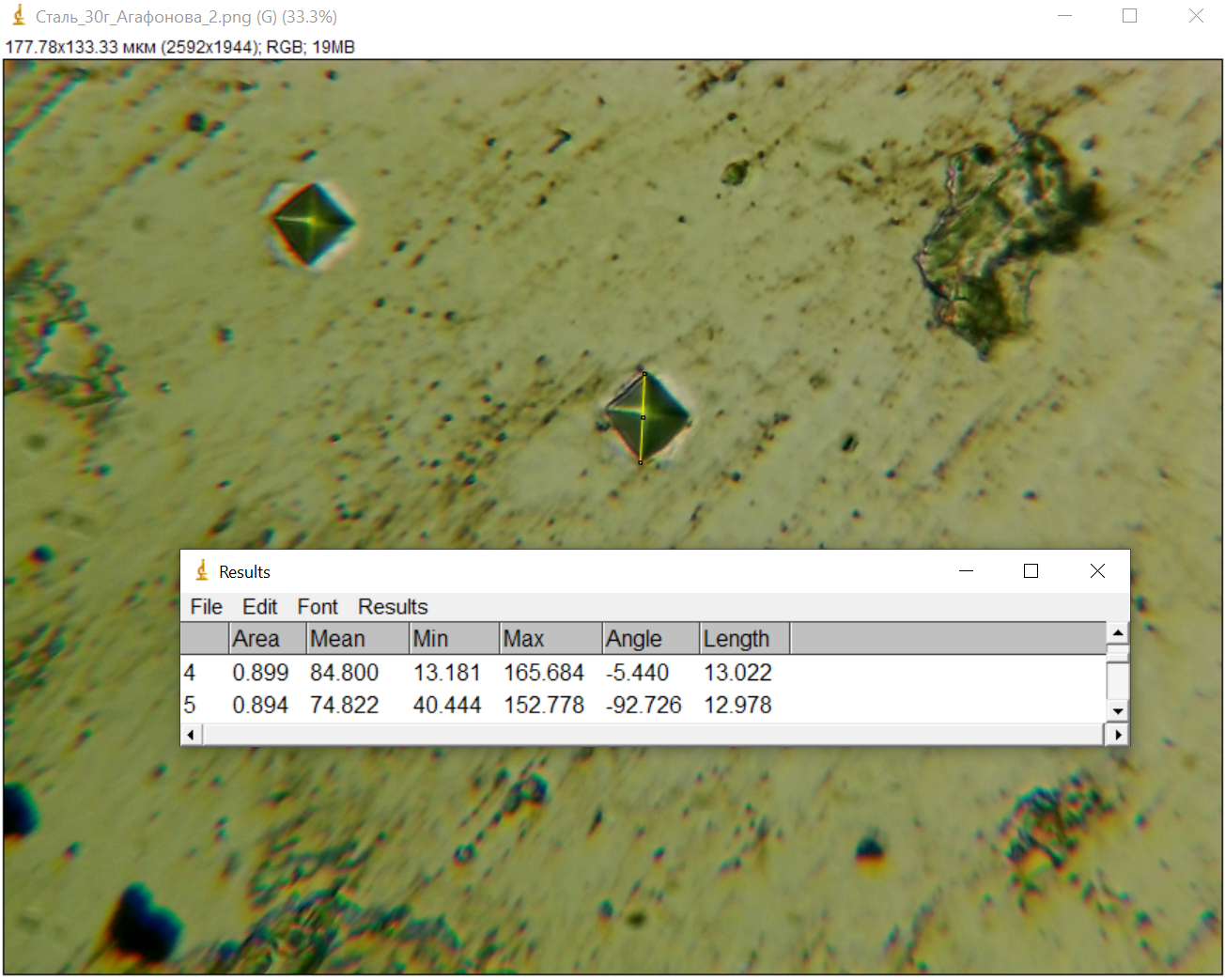Click the Results table vertical scrollbar down arrow
1225x980 pixels.
click(x=1118, y=711)
